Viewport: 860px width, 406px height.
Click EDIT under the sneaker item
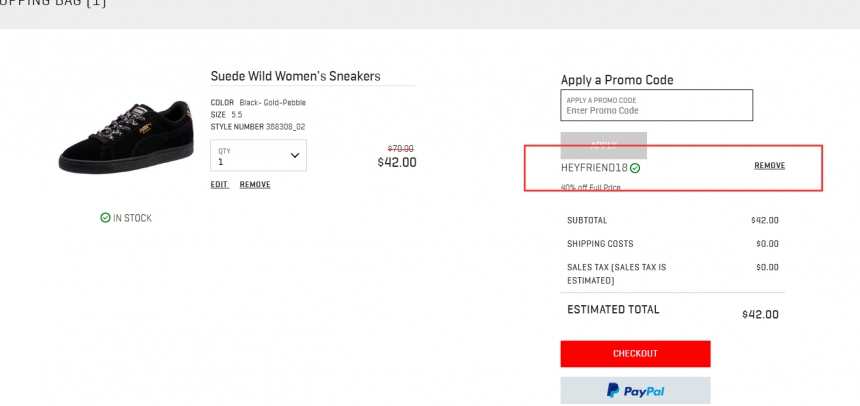click(219, 185)
